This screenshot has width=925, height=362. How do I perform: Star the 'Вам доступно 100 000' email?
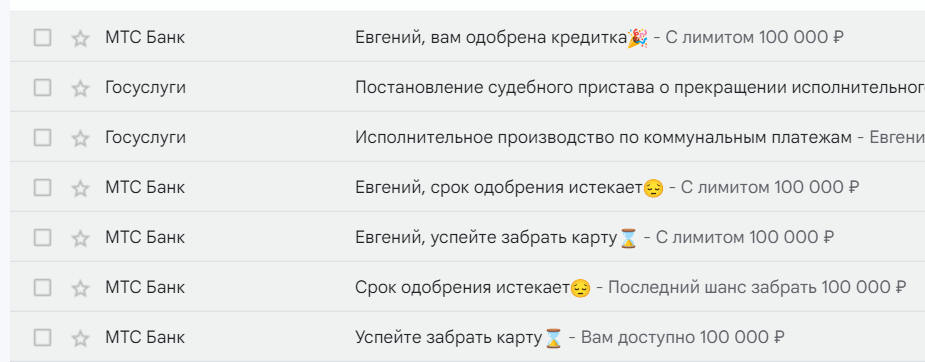80,338
